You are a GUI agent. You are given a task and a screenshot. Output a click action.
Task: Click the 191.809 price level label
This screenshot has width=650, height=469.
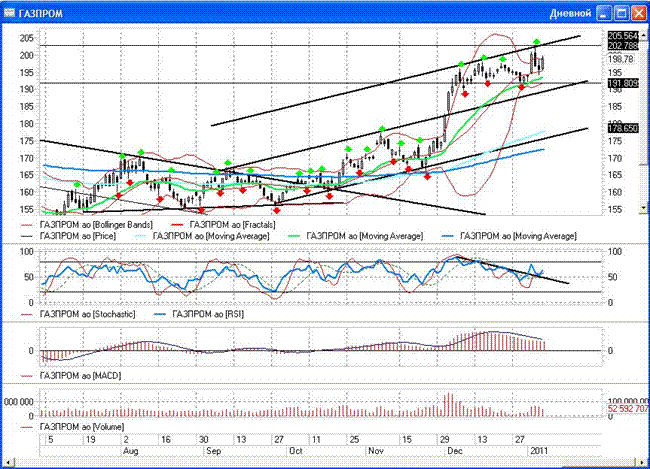623,84
